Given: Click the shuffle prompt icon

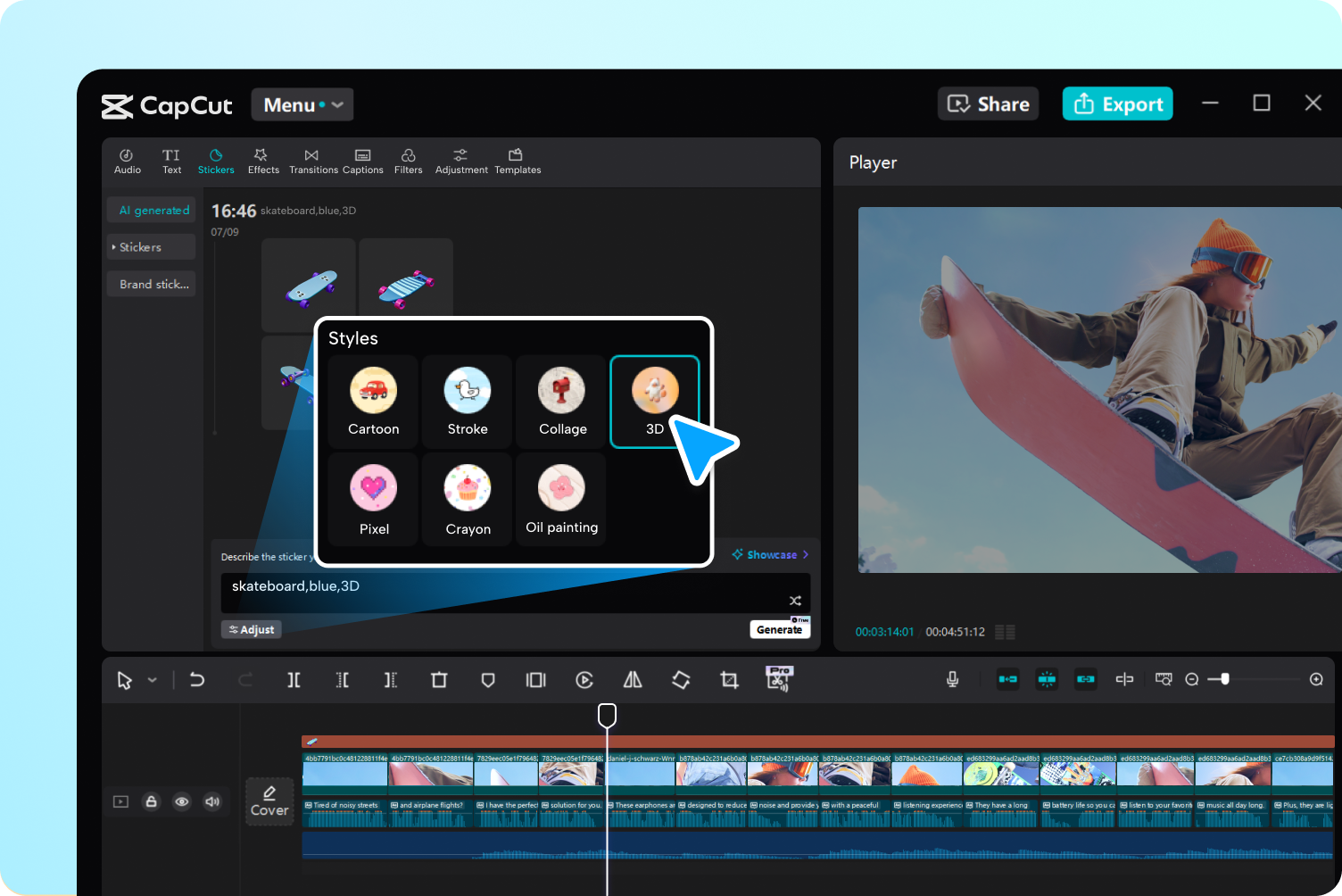Looking at the screenshot, I should pos(795,601).
